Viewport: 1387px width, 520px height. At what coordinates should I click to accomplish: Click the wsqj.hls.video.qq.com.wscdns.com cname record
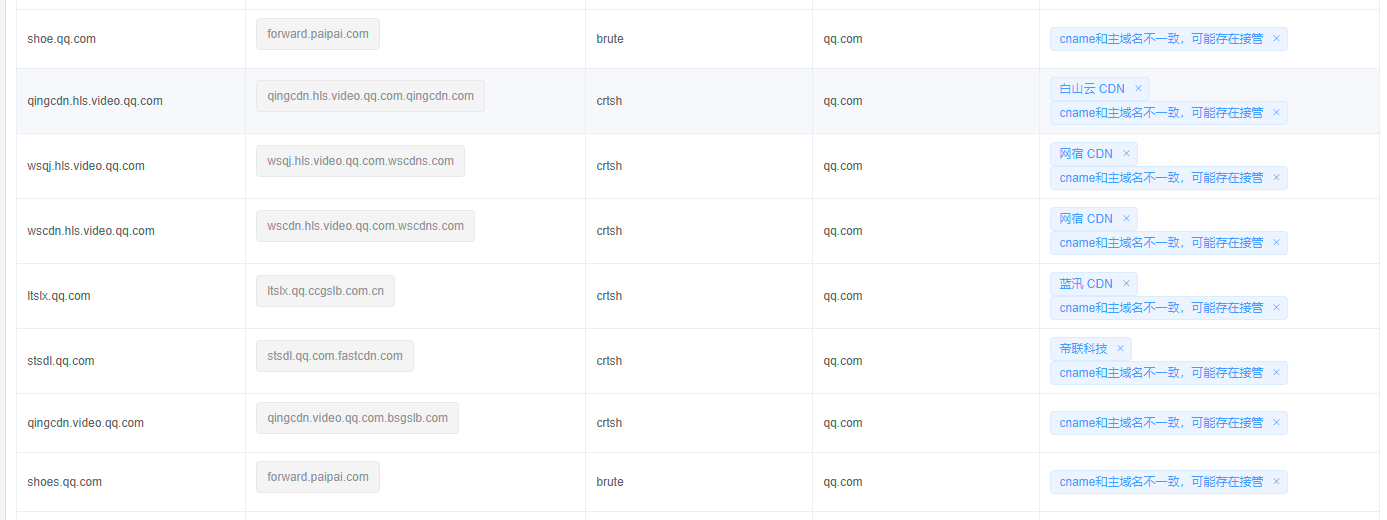(x=360, y=161)
